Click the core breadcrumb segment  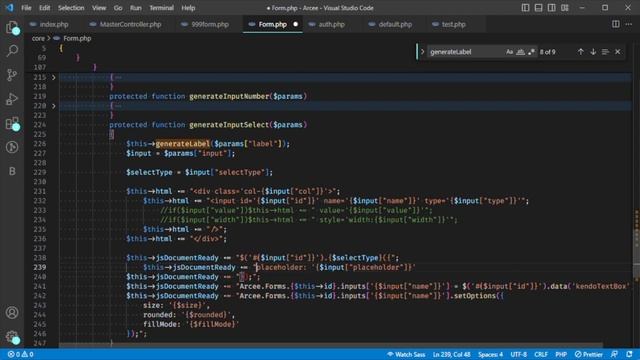tap(38, 38)
